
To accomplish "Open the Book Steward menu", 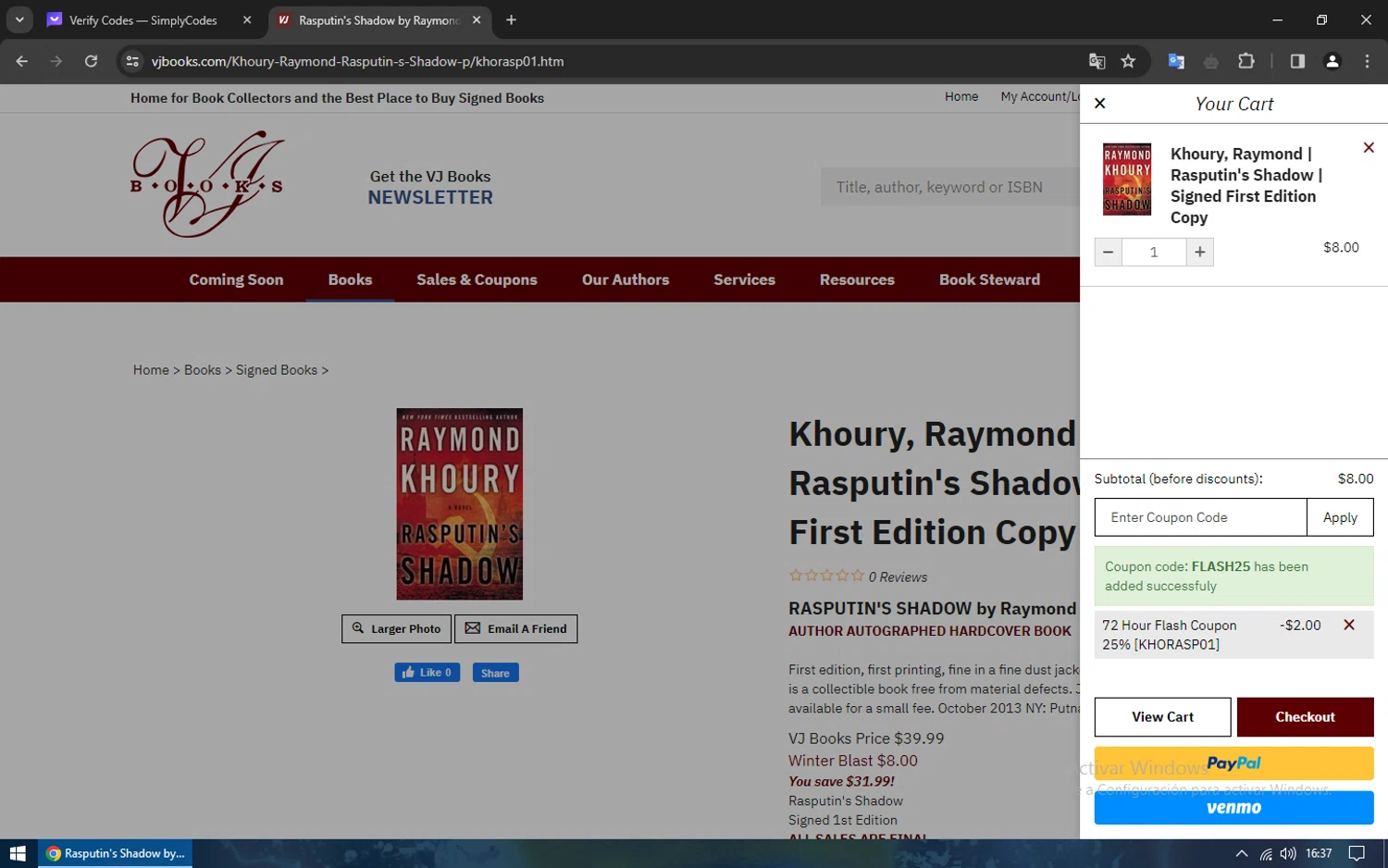I will 989,279.
